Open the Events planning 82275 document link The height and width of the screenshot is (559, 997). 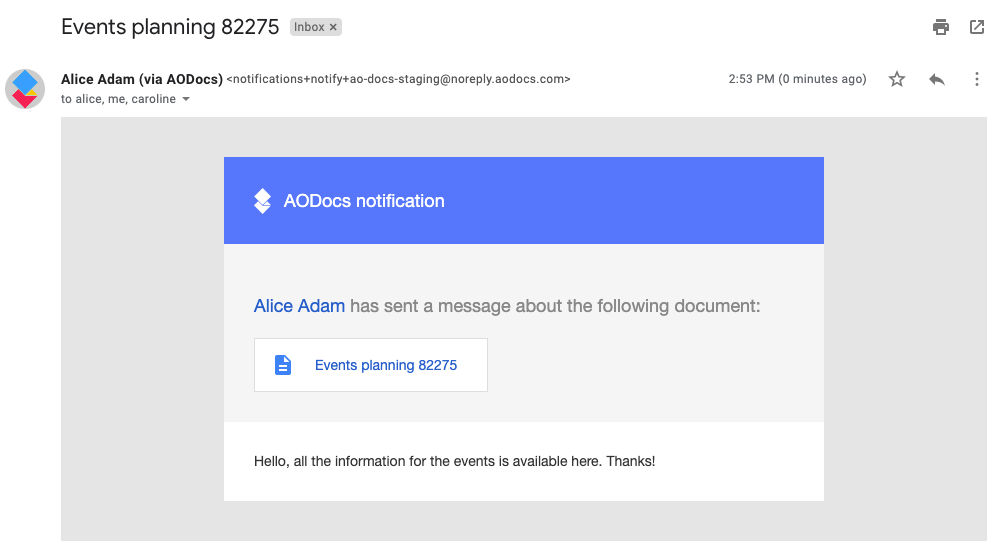click(386, 365)
